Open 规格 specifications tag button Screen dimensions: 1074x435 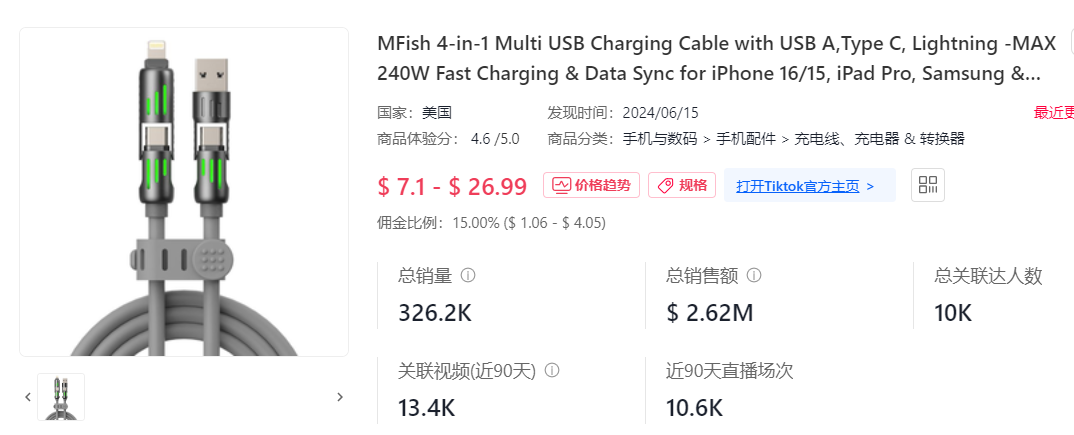coord(682,185)
